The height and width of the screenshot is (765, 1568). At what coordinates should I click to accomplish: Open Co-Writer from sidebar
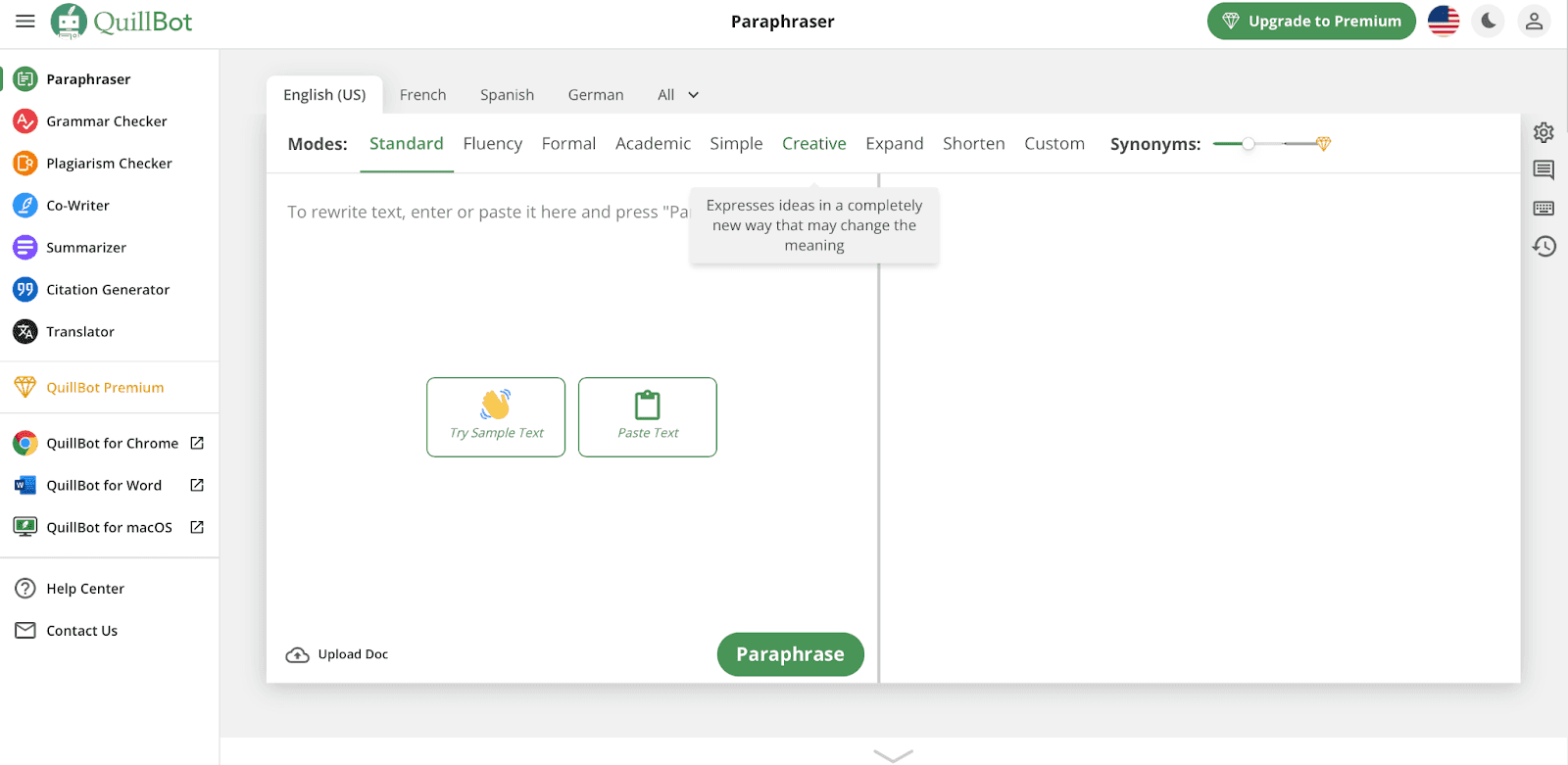[x=77, y=206]
